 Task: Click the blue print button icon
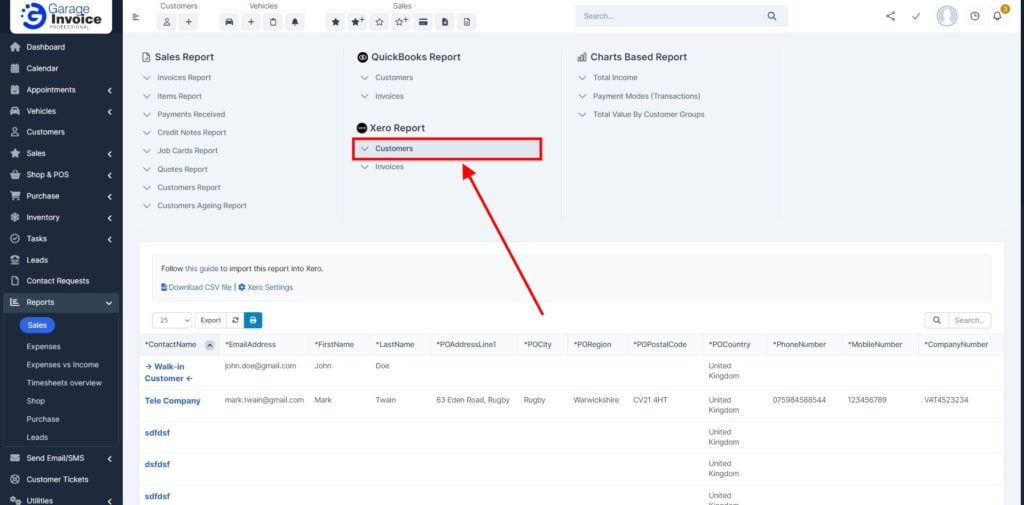tap(253, 320)
